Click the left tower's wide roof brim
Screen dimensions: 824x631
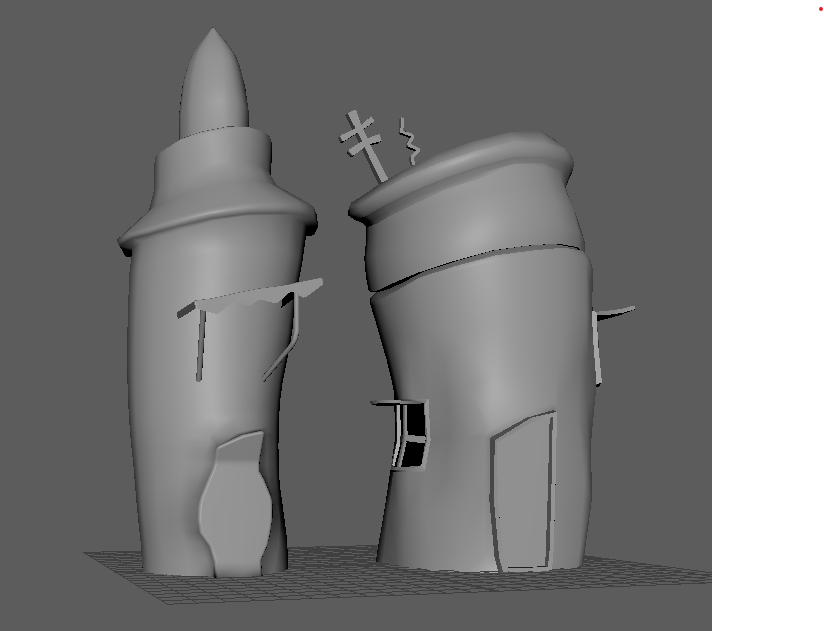click(x=218, y=222)
